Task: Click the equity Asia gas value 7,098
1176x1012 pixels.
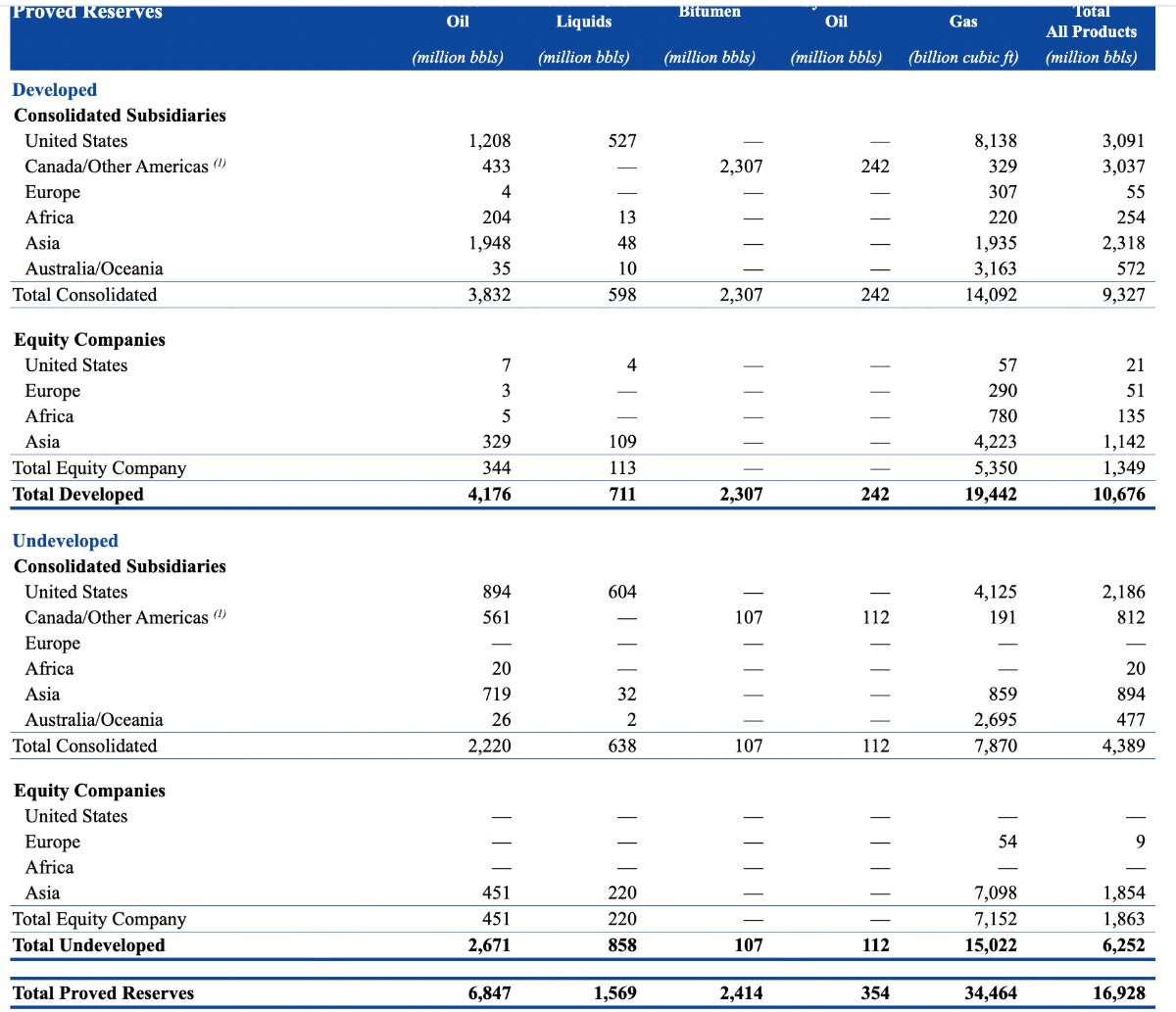Action: 996,892
